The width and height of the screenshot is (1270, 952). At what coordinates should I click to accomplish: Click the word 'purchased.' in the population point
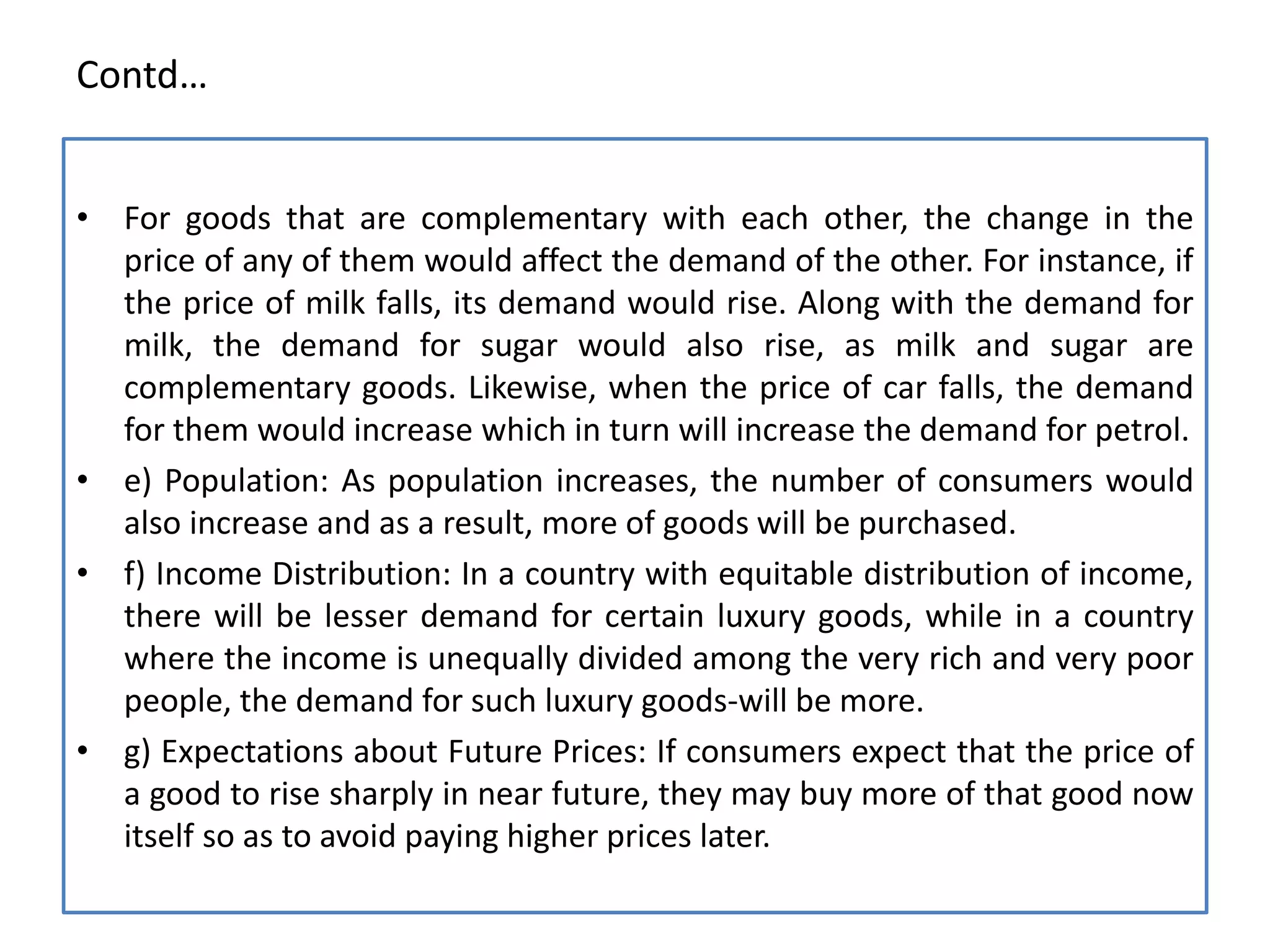[x=937, y=524]
